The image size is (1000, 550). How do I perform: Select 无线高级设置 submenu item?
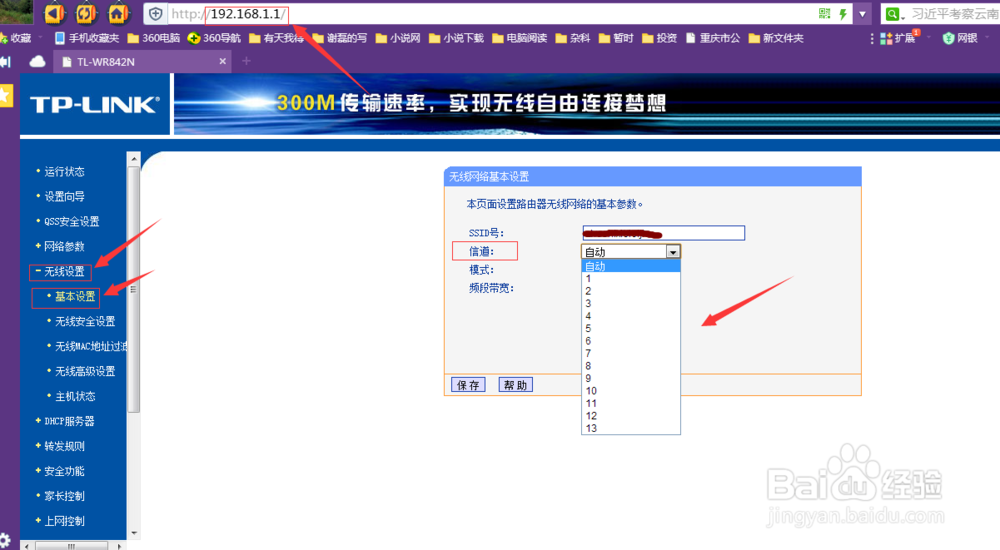(x=85, y=371)
